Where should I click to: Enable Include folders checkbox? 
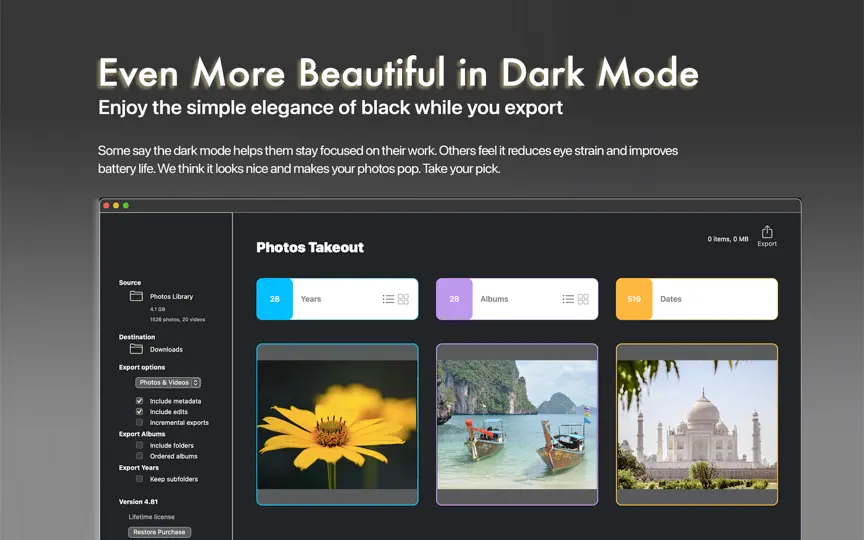139,445
